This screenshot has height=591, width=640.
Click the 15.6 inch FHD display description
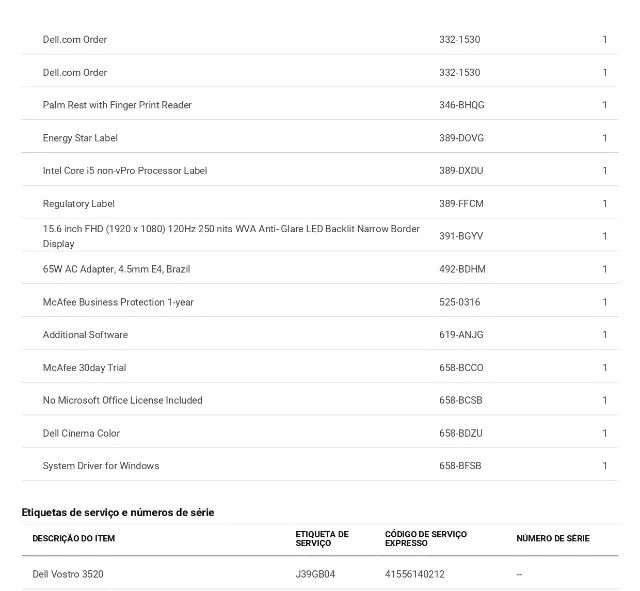(x=231, y=236)
